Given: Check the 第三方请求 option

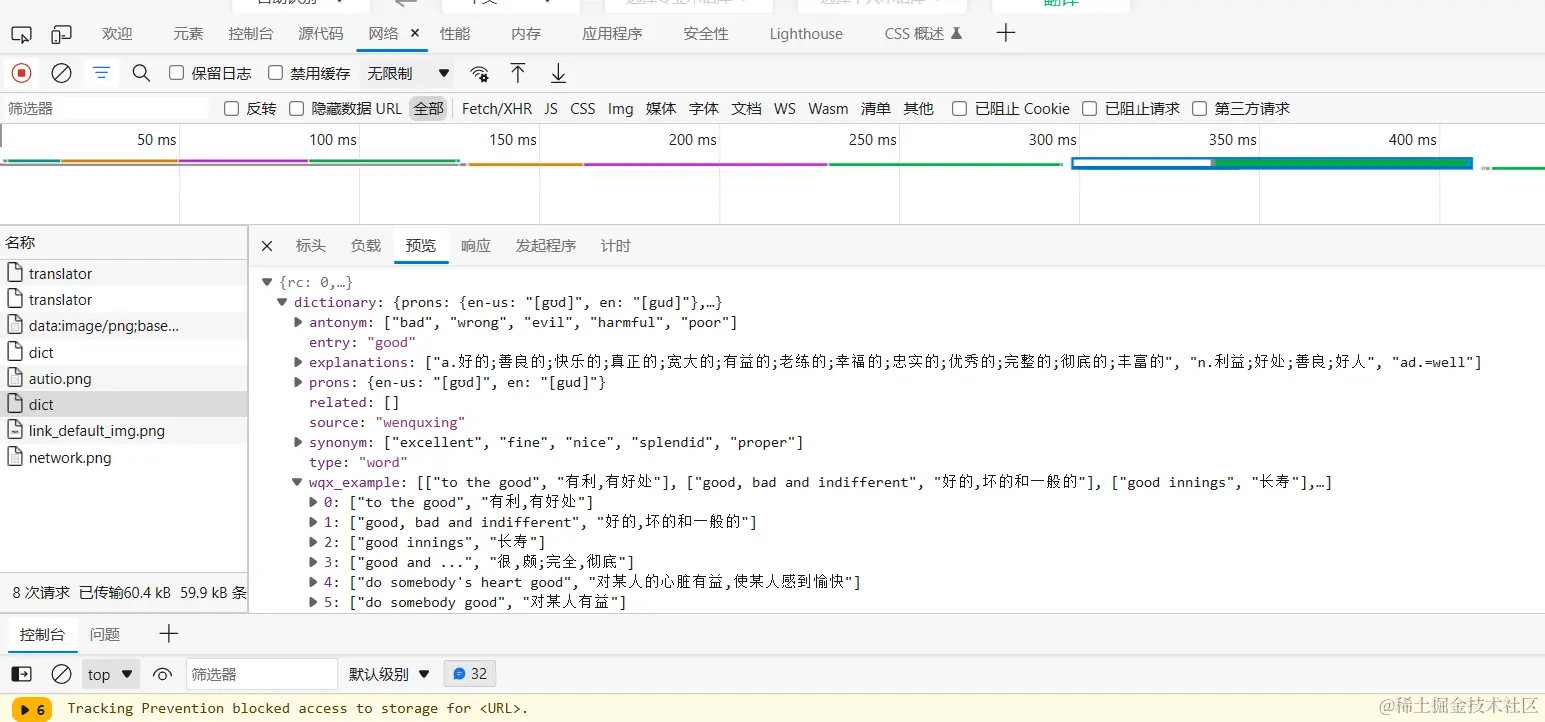Looking at the screenshot, I should tap(1199, 109).
